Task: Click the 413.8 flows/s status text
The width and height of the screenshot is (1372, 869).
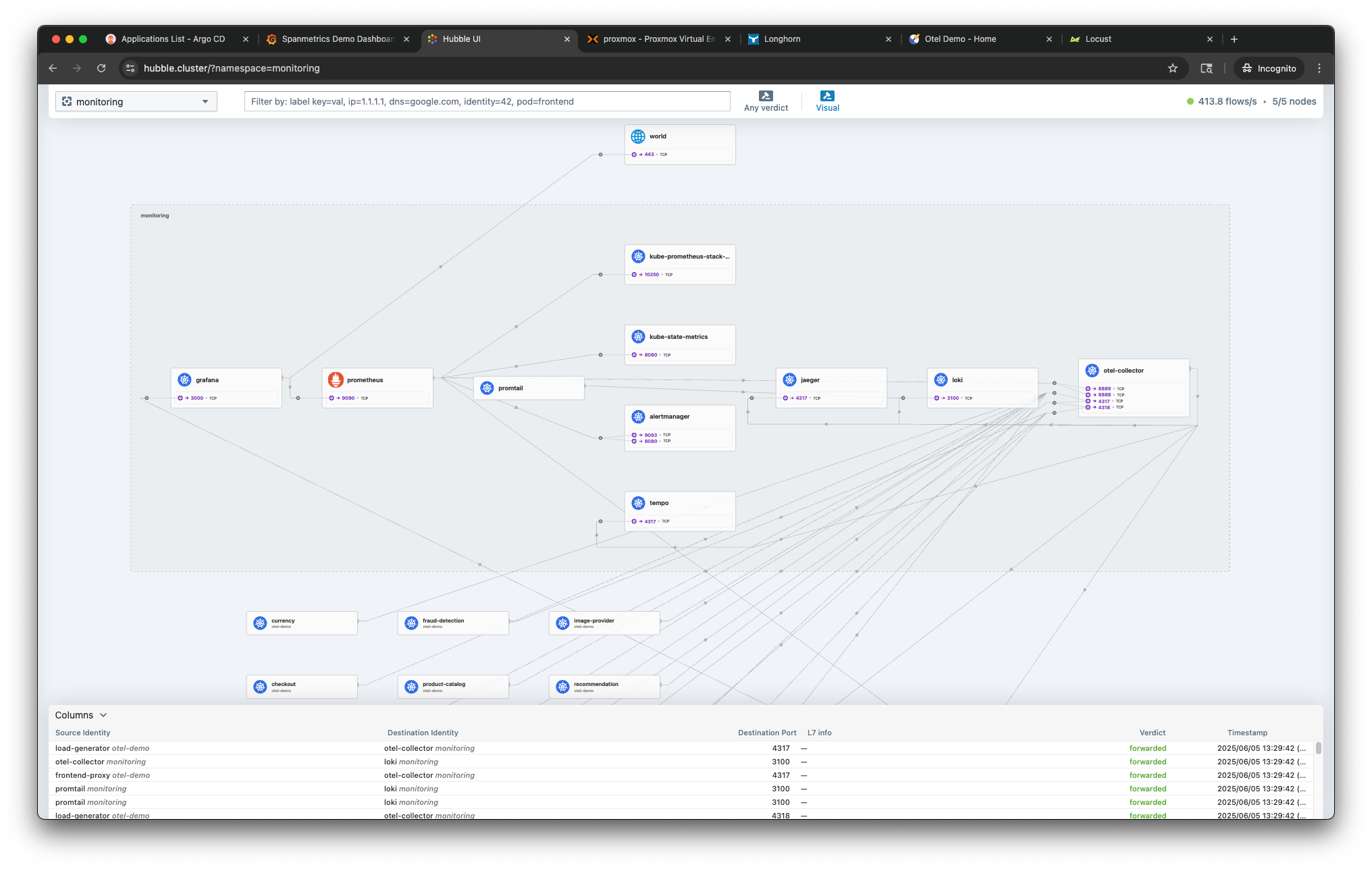Action: point(1228,101)
